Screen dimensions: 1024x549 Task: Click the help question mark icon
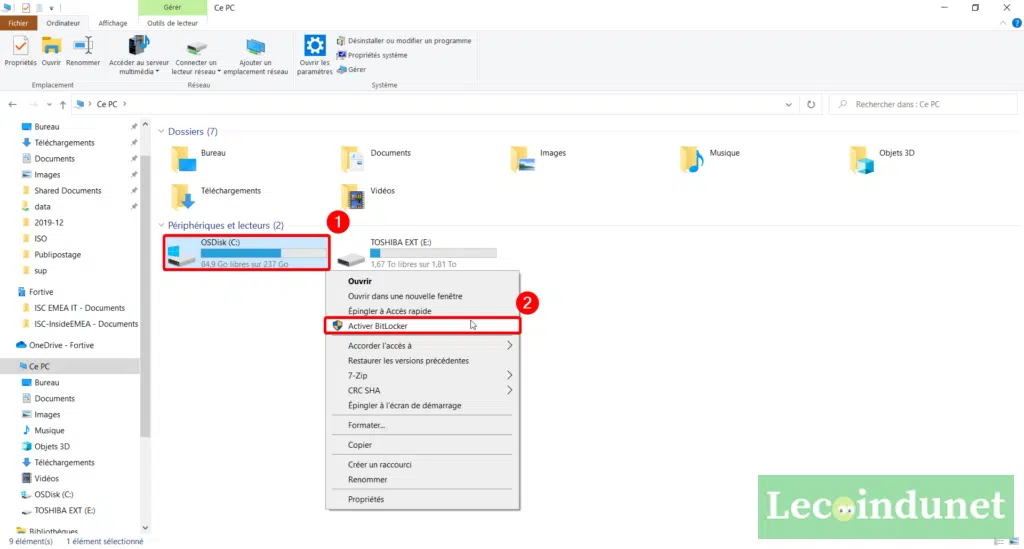[1016, 23]
